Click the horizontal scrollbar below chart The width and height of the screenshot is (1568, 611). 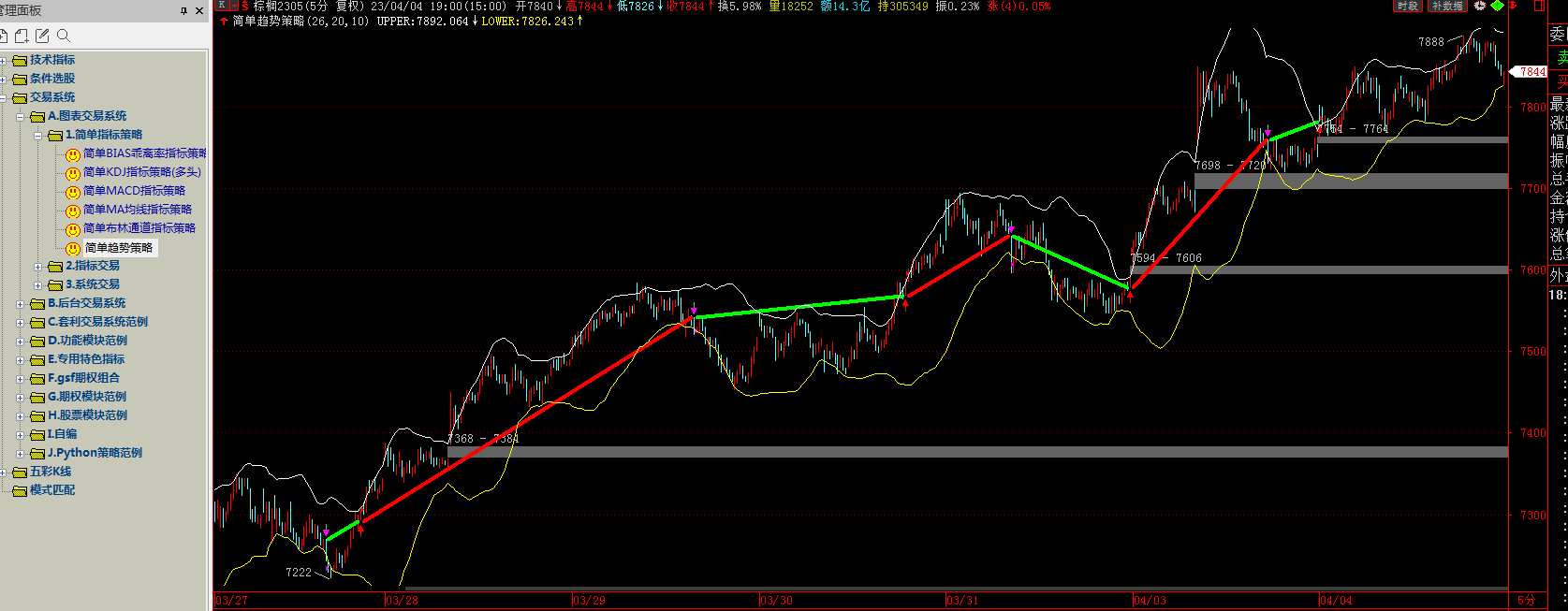click(956, 589)
